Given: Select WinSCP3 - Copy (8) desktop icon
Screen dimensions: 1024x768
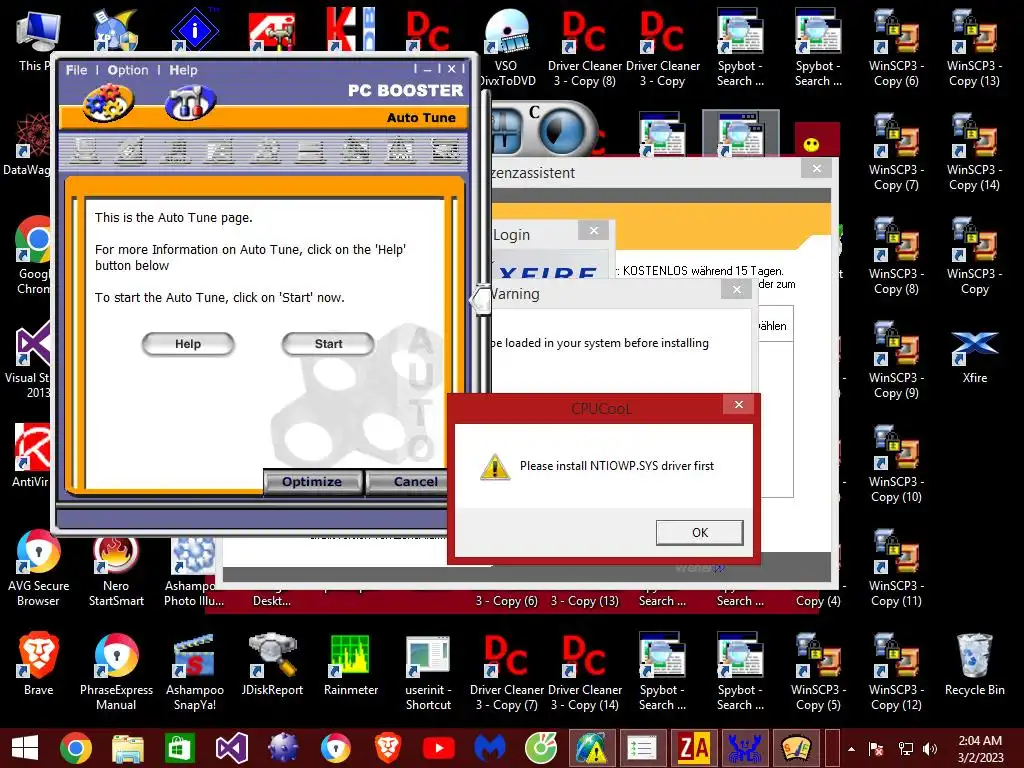Looking at the screenshot, I should [896, 255].
